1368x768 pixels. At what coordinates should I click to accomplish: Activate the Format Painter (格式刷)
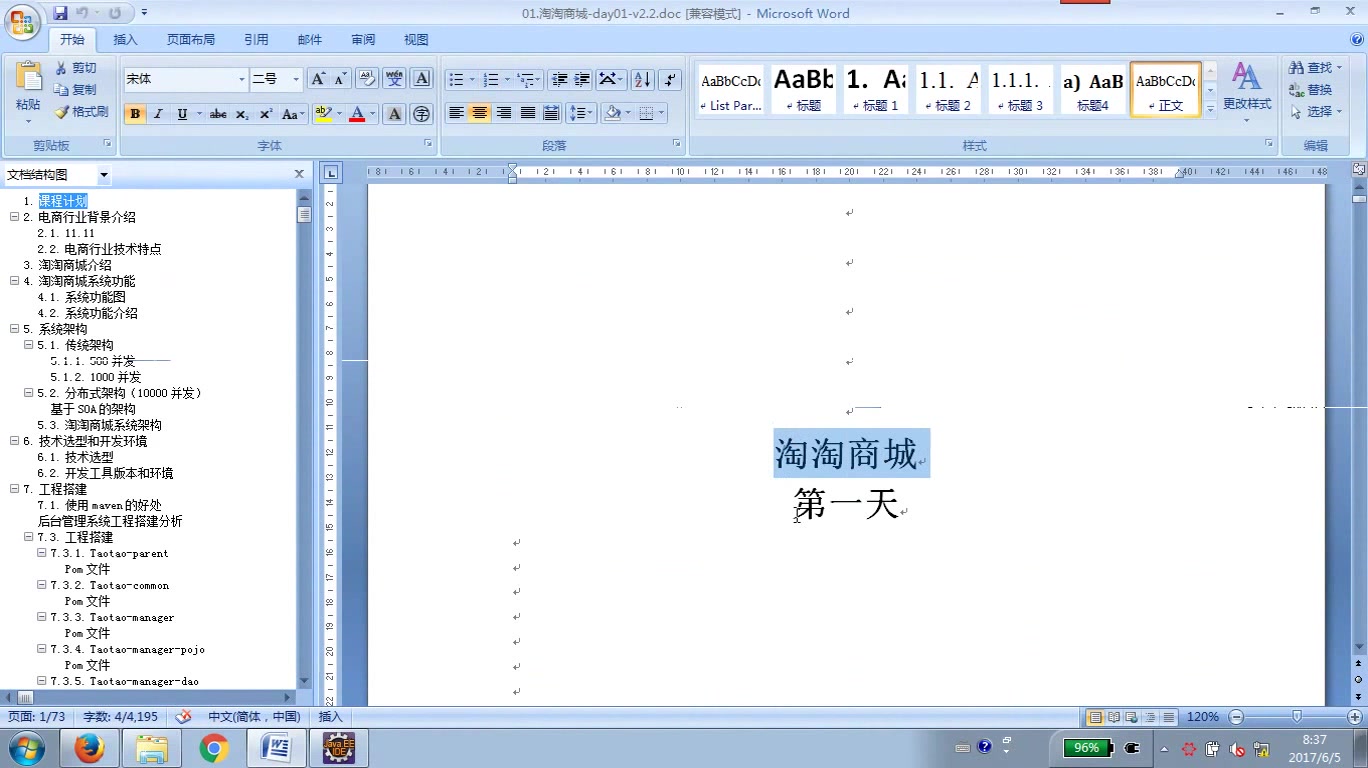click(x=81, y=112)
